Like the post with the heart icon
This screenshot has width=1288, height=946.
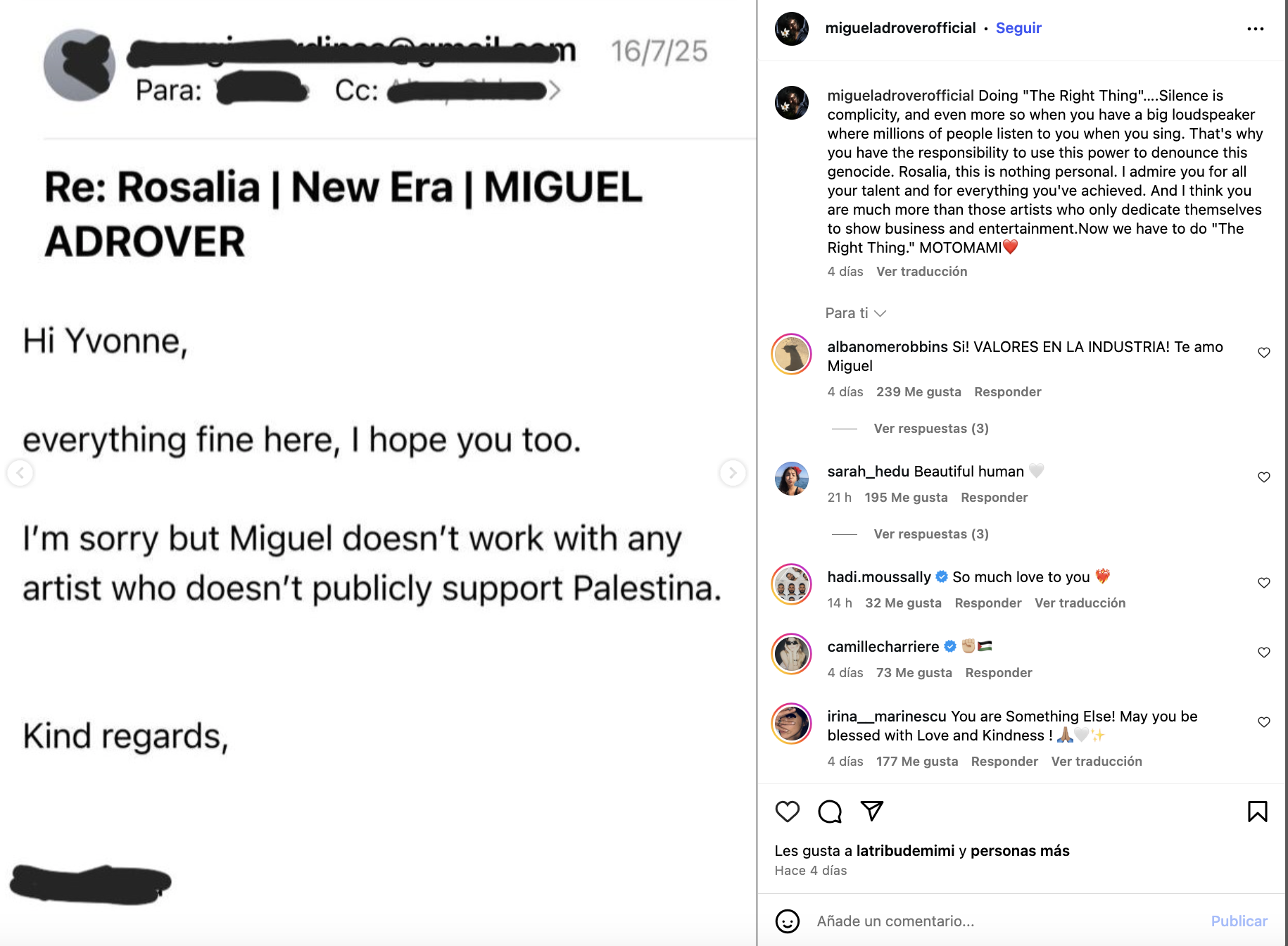pos(787,812)
